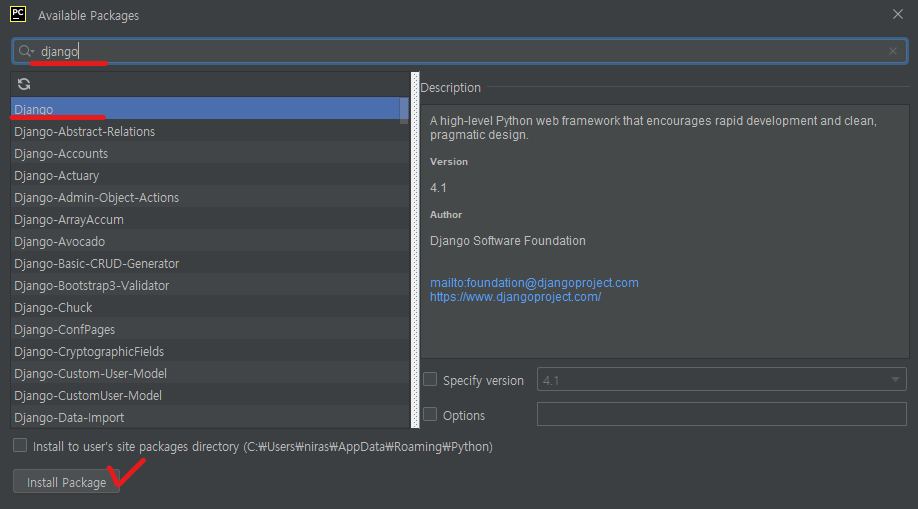Select the Django package
This screenshot has width=918, height=509.
pos(205,109)
